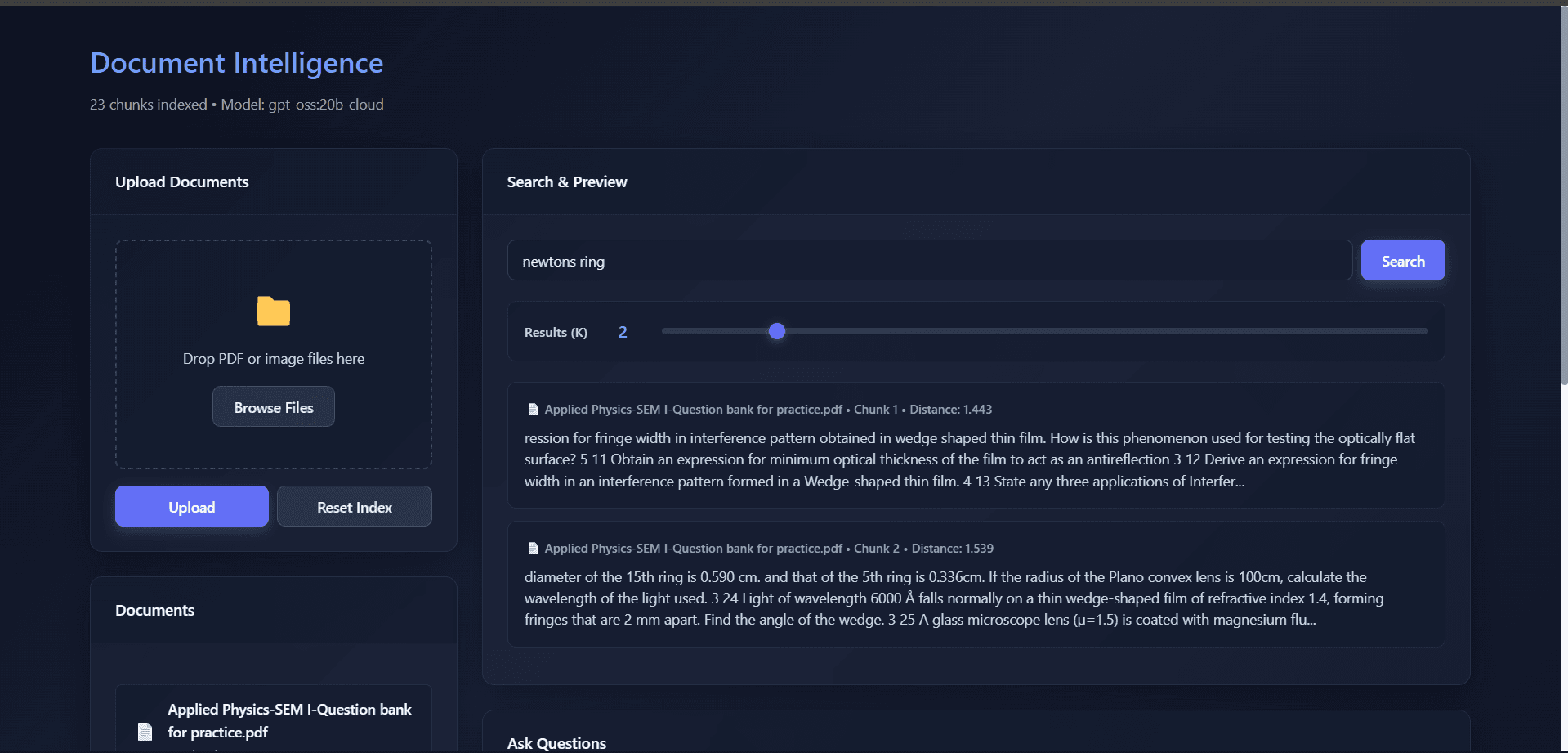This screenshot has width=1568, height=753.
Task: Click the 'Results (K)' label
Action: coord(556,333)
